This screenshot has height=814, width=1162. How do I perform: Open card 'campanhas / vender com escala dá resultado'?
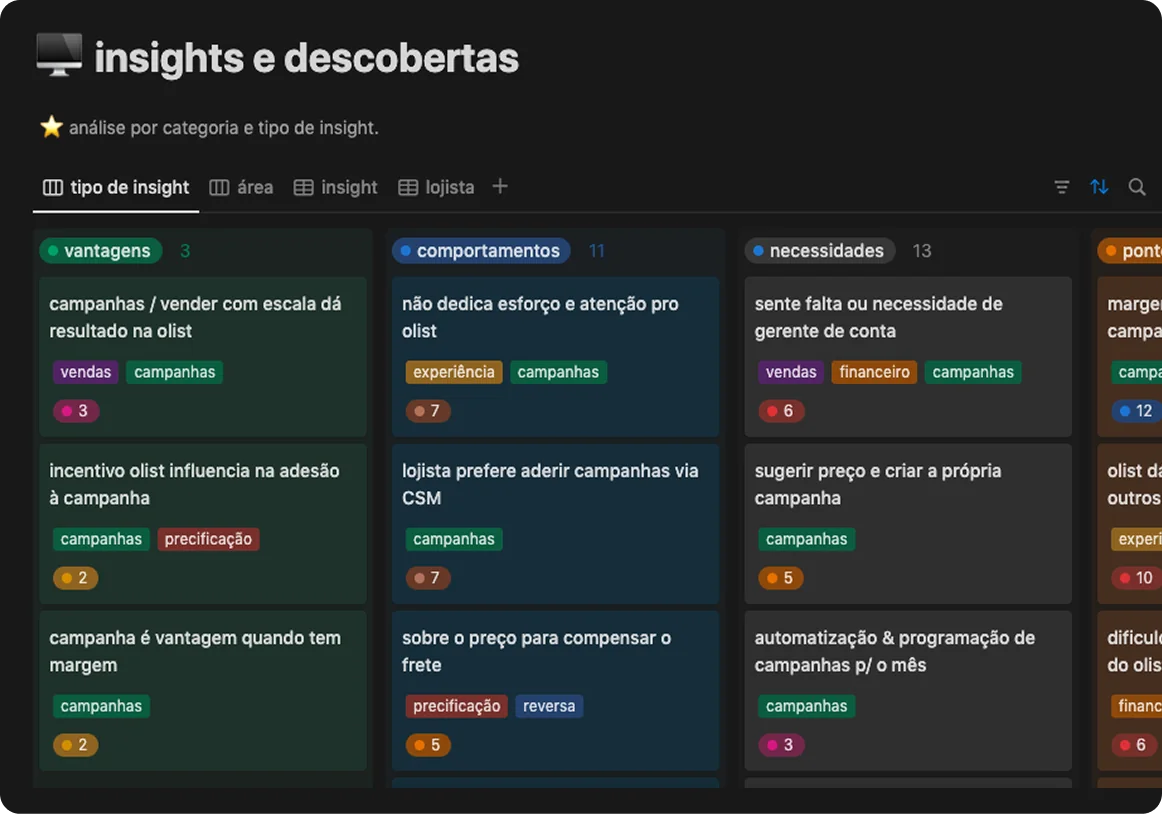coord(203,357)
